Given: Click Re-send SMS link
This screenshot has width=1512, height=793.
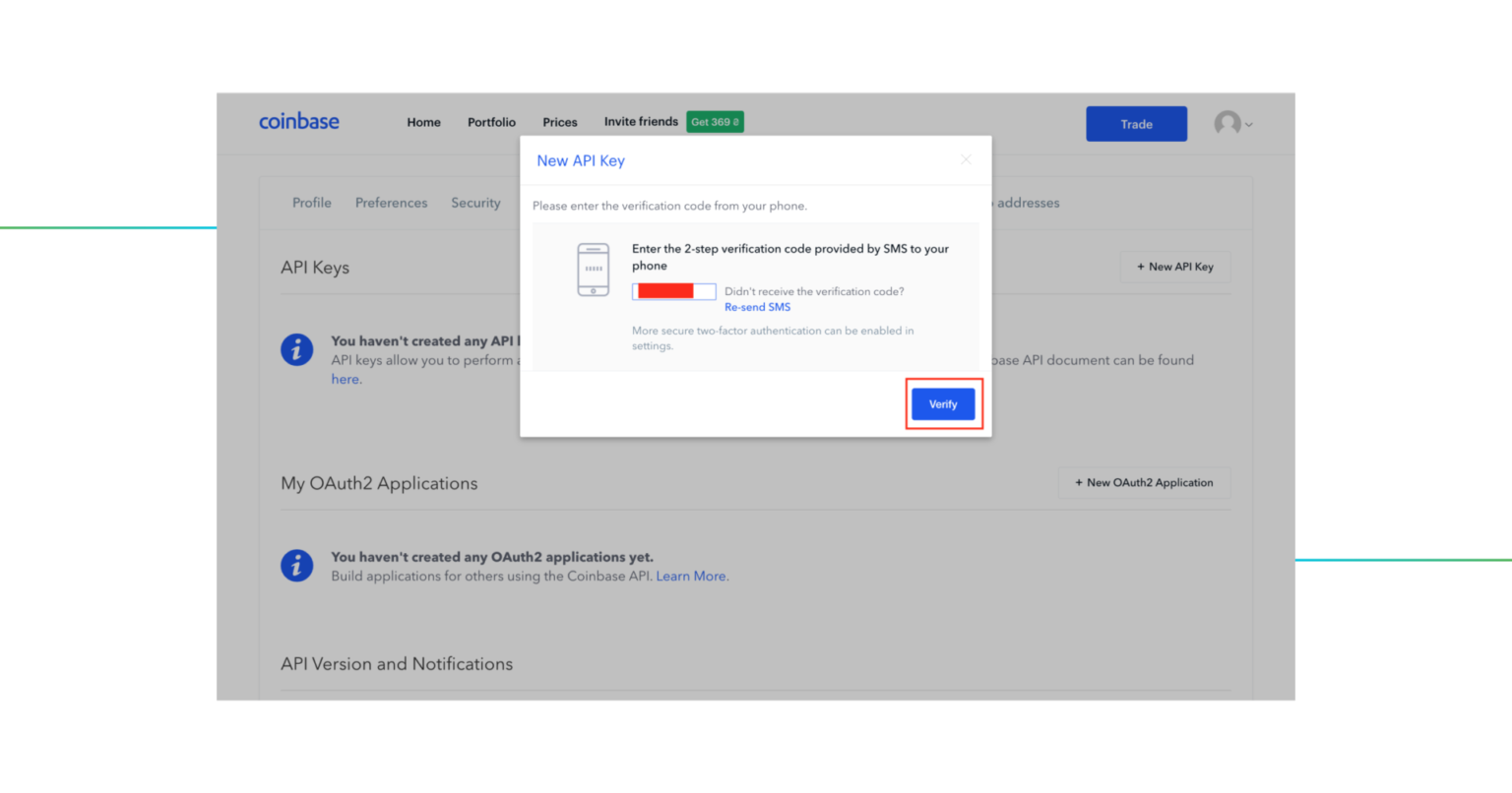Looking at the screenshot, I should pyautogui.click(x=757, y=307).
